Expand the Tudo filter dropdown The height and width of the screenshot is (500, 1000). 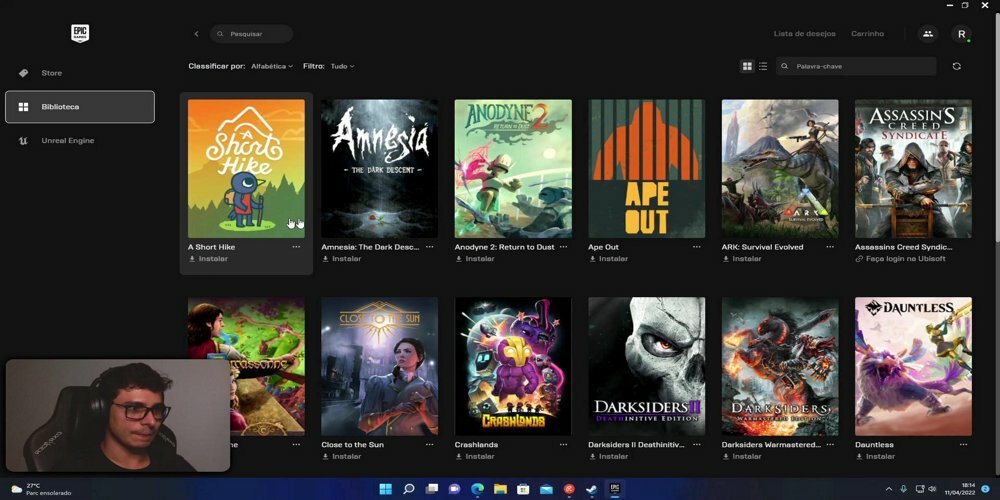click(342, 66)
